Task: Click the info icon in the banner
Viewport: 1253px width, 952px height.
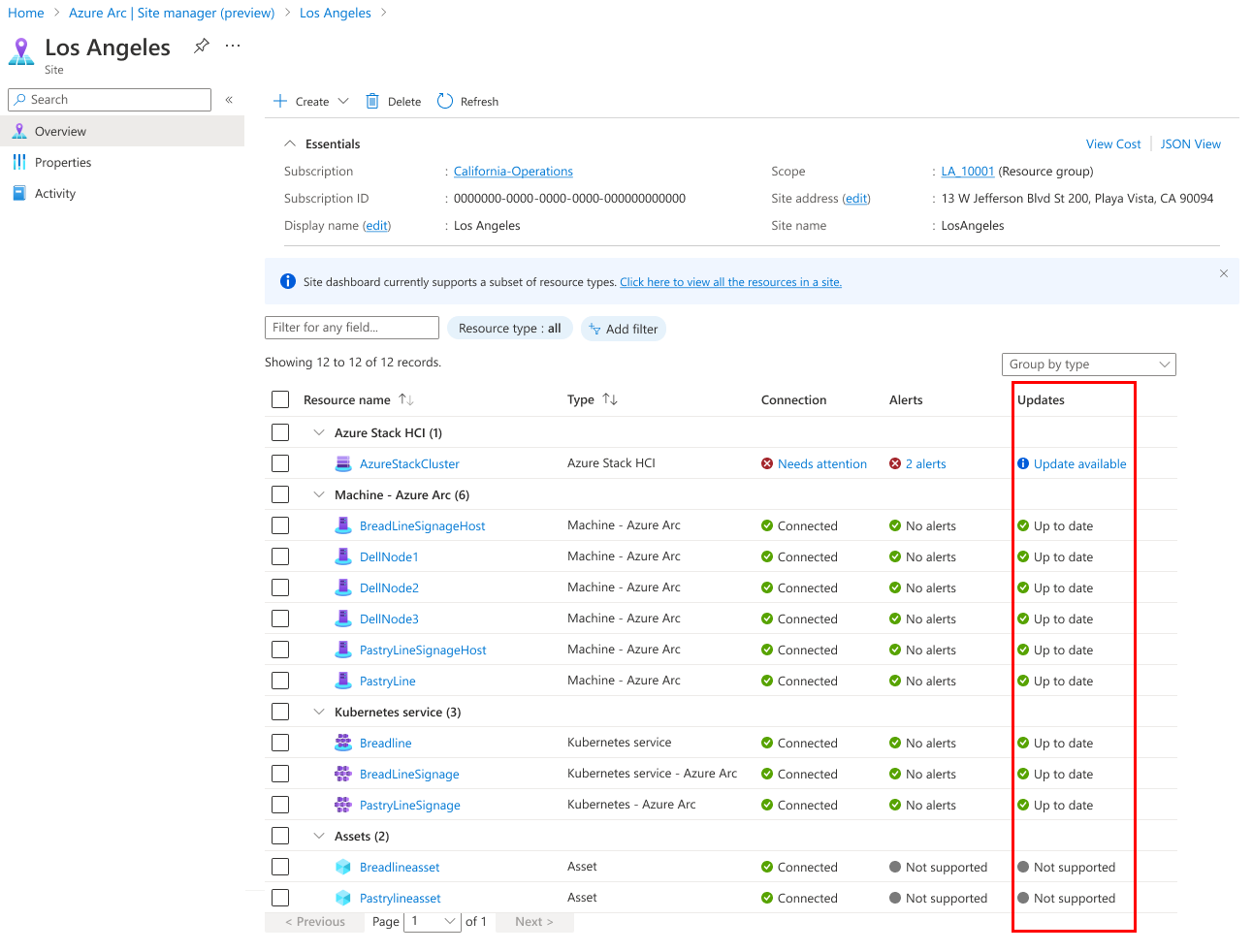Action: pos(288,281)
